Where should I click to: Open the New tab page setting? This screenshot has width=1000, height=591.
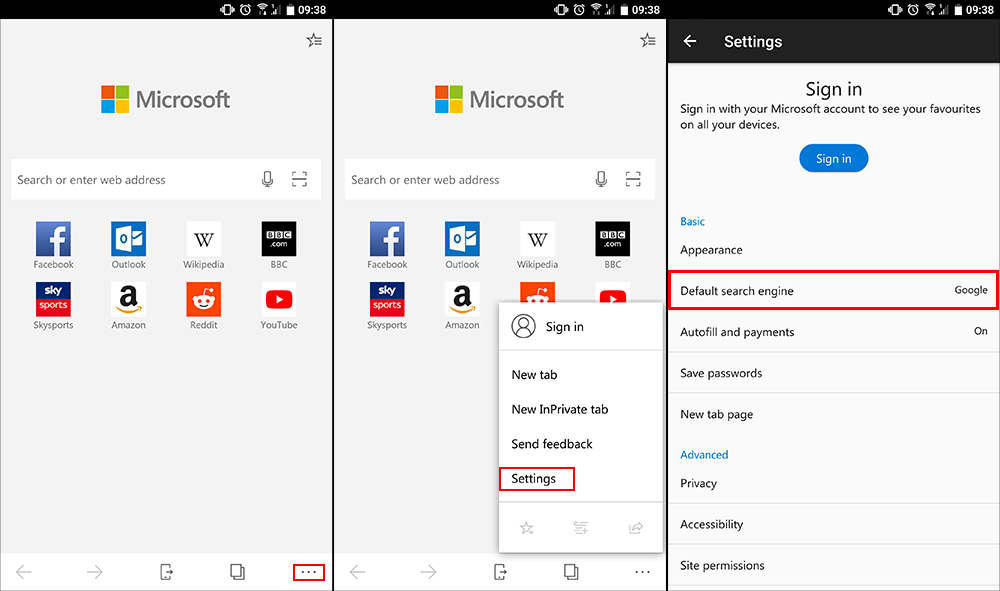[834, 414]
